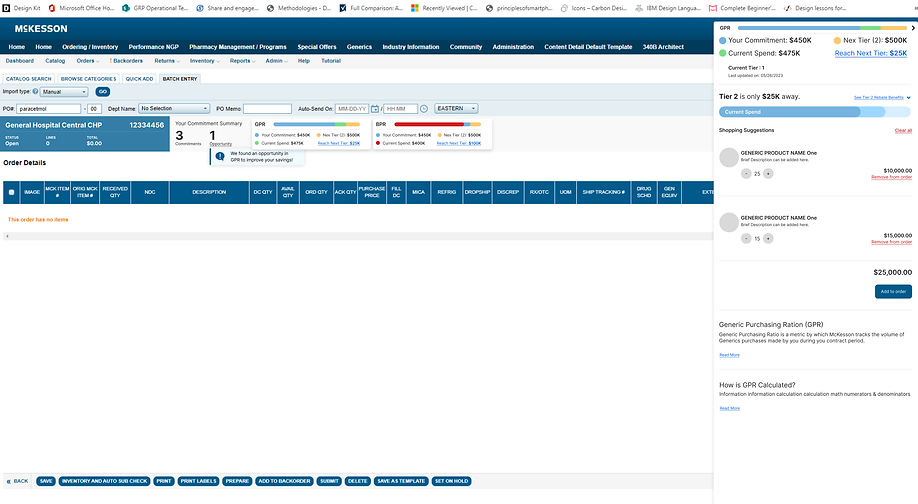The height and width of the screenshot is (504, 918).
Task: Open the Performance NGP menu
Action: [153, 47]
